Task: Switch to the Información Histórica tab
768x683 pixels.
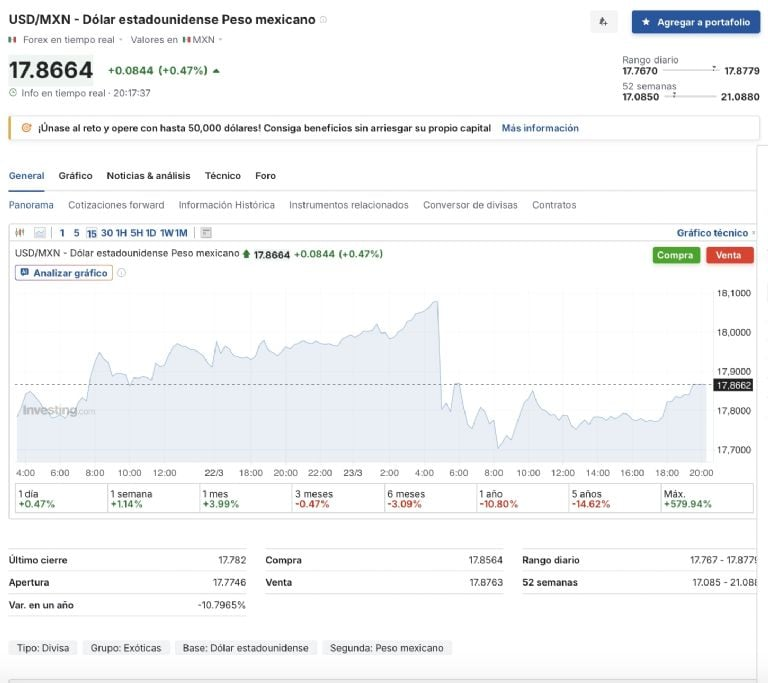Action: (226, 205)
